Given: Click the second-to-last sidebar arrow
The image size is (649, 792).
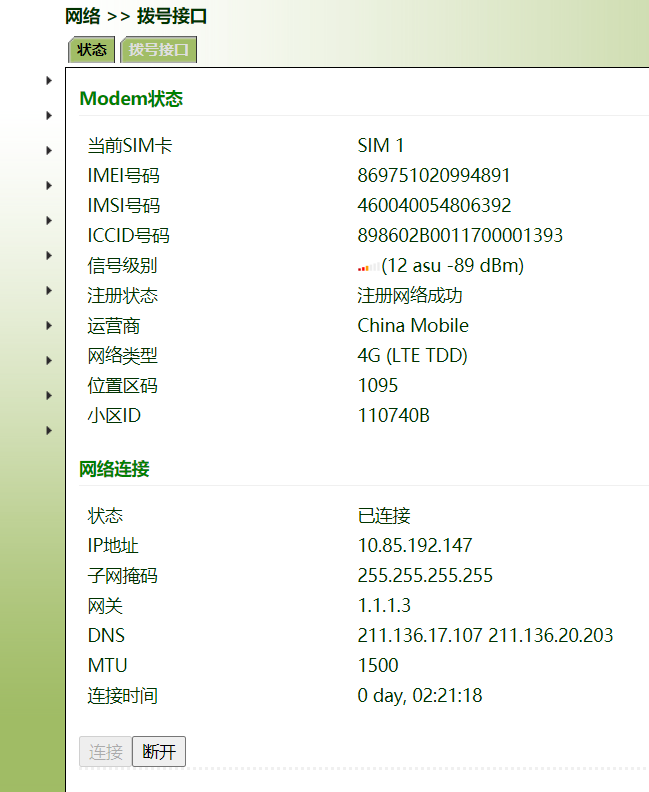Looking at the screenshot, I should [x=49, y=395].
